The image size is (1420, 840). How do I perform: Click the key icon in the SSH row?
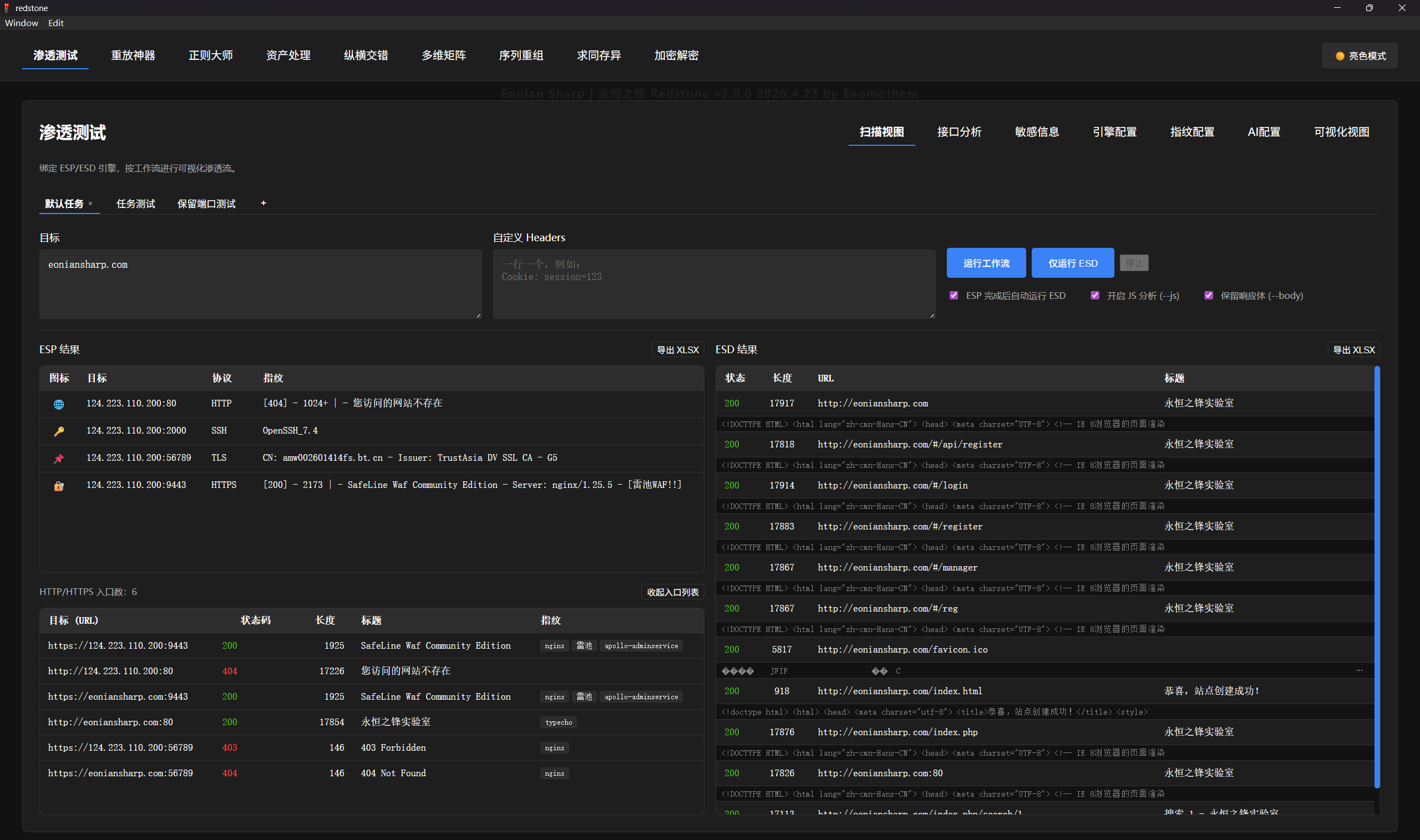click(58, 431)
